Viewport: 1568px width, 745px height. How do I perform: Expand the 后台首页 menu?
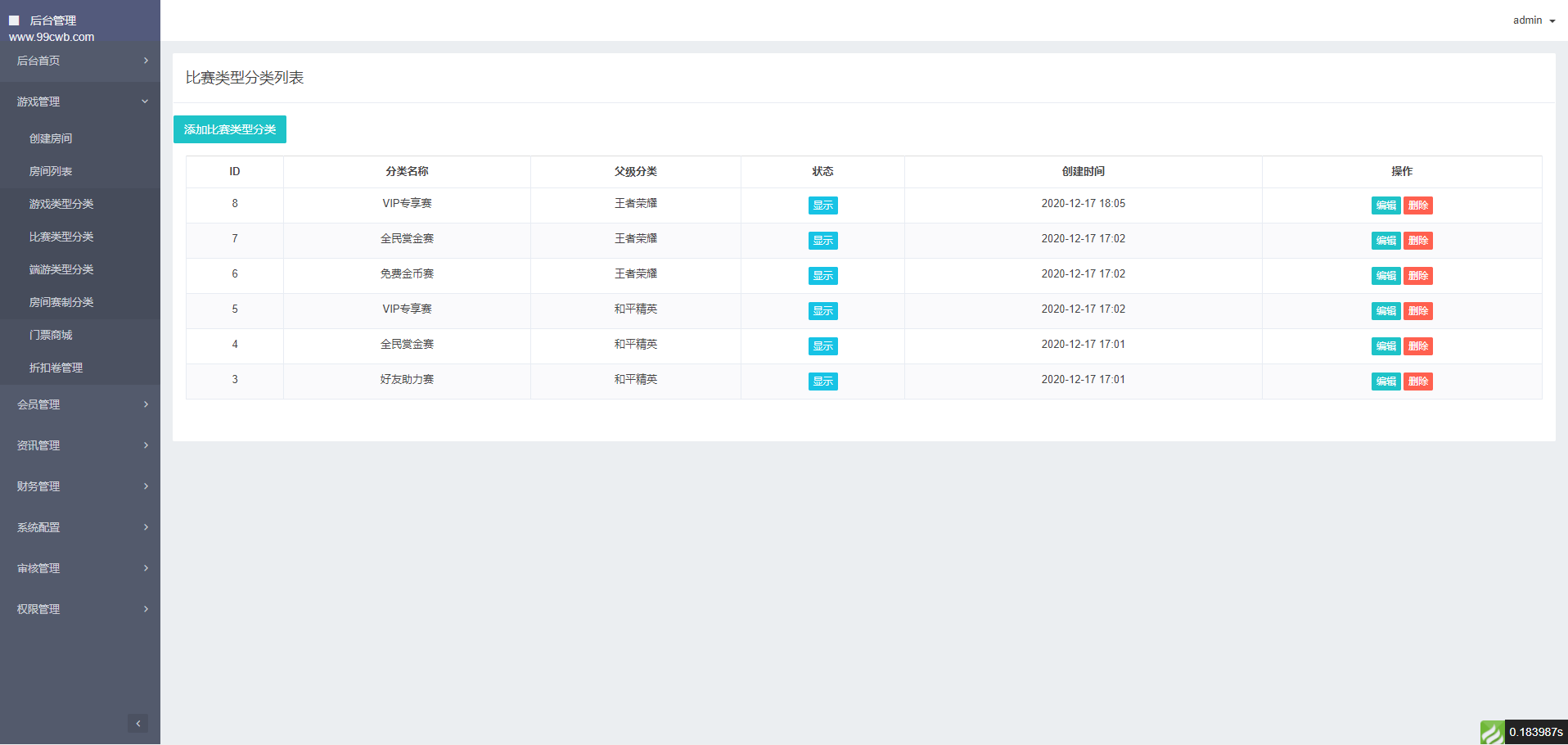(x=80, y=61)
